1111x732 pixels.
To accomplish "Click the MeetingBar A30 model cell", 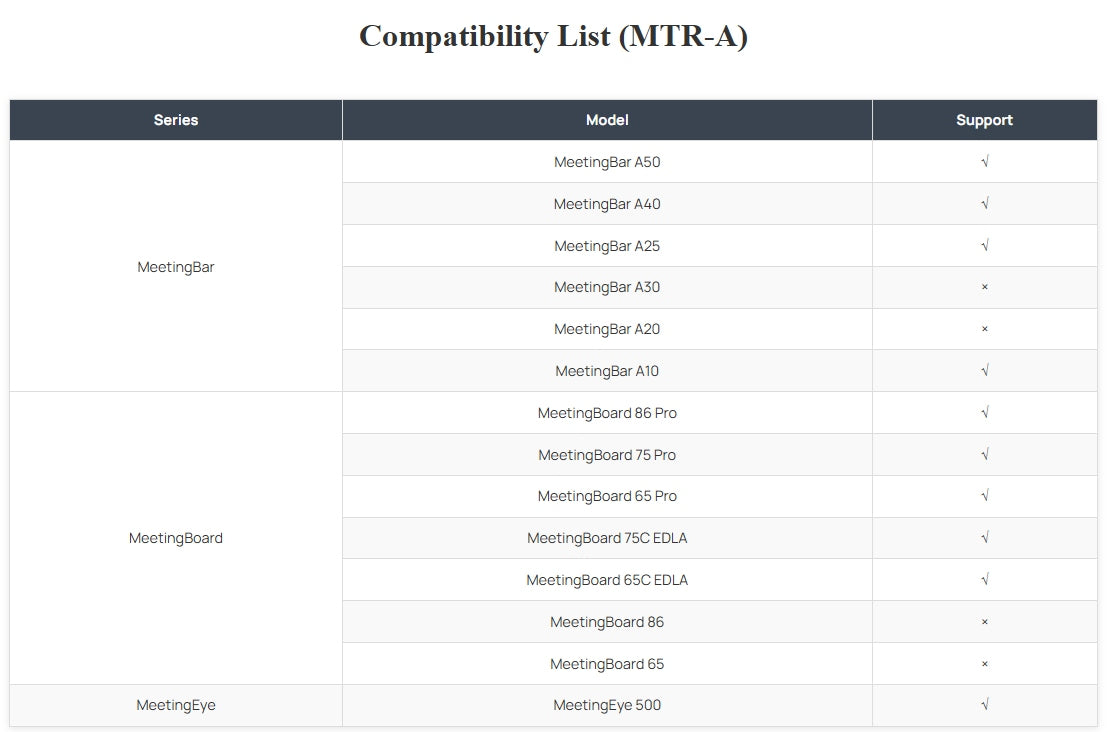I will pyautogui.click(x=607, y=287).
